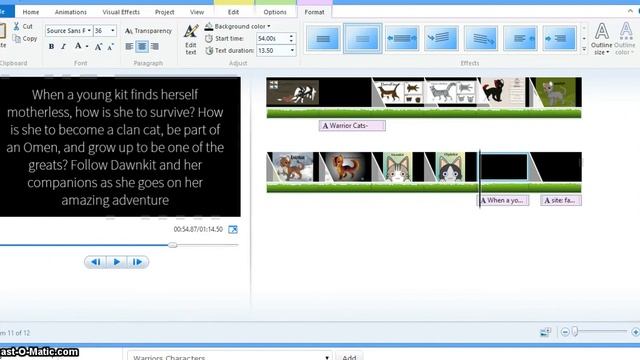Click zoom out minus icon
This screenshot has width=640, height=360.
565,332
